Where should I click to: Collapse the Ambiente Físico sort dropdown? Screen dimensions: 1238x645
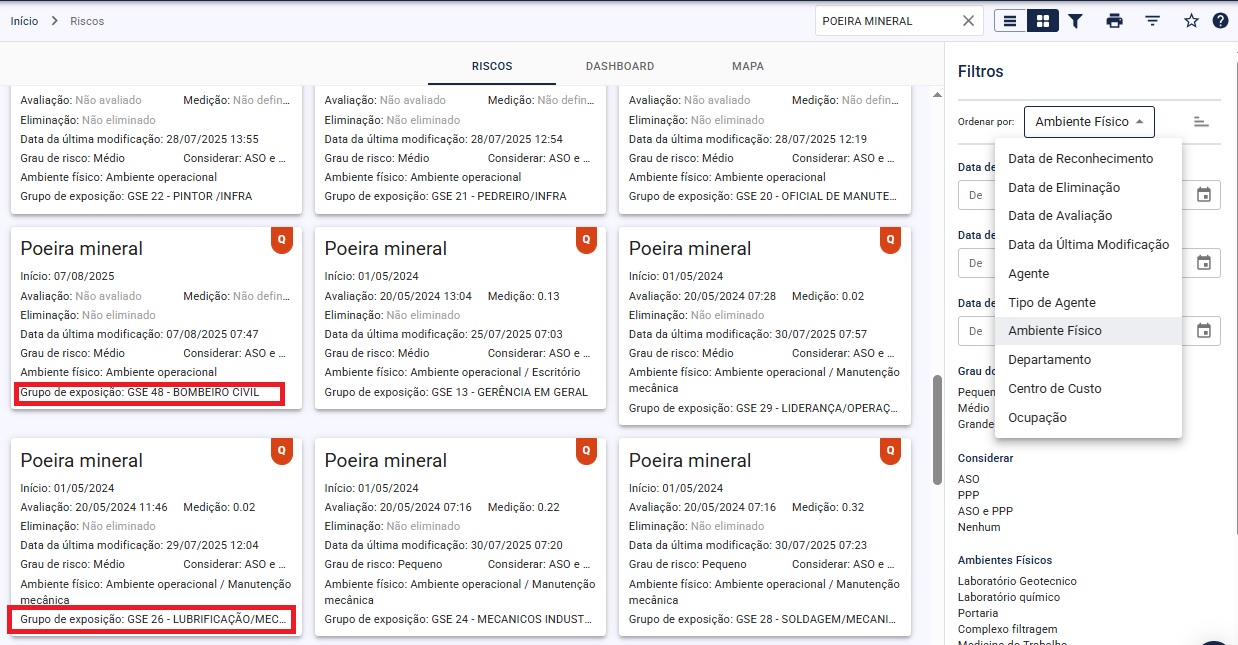[1088, 122]
